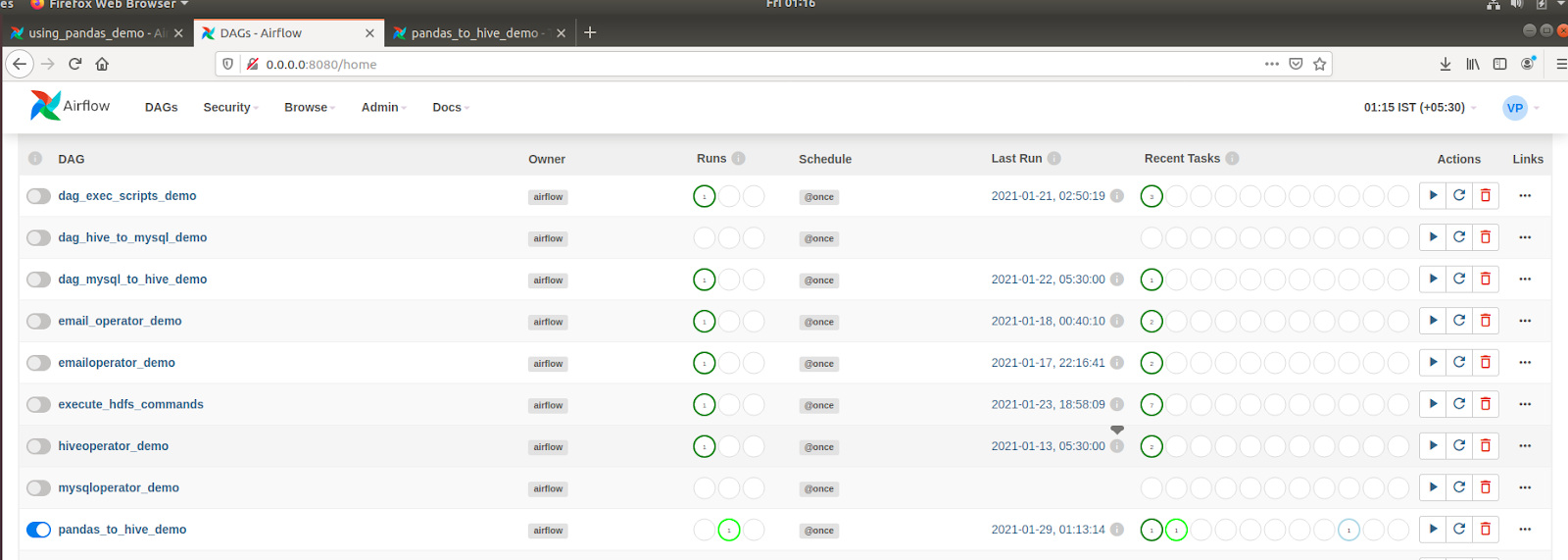Bookmark this page with the star icon

pyautogui.click(x=1320, y=64)
